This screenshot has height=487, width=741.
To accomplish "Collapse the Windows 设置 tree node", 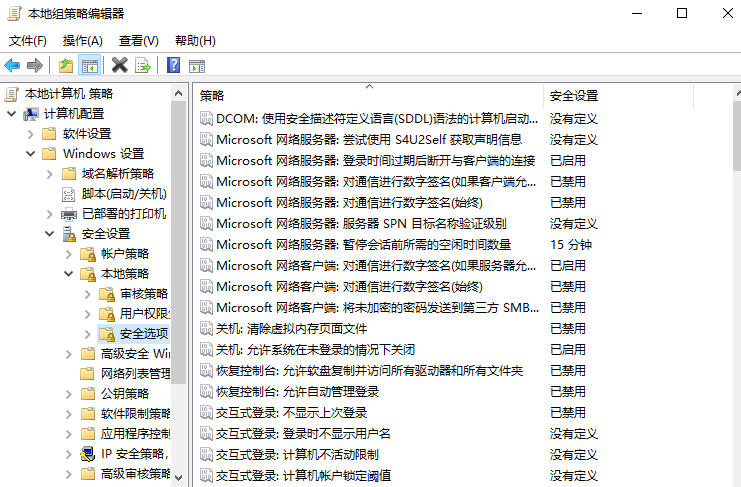I will pos(31,154).
